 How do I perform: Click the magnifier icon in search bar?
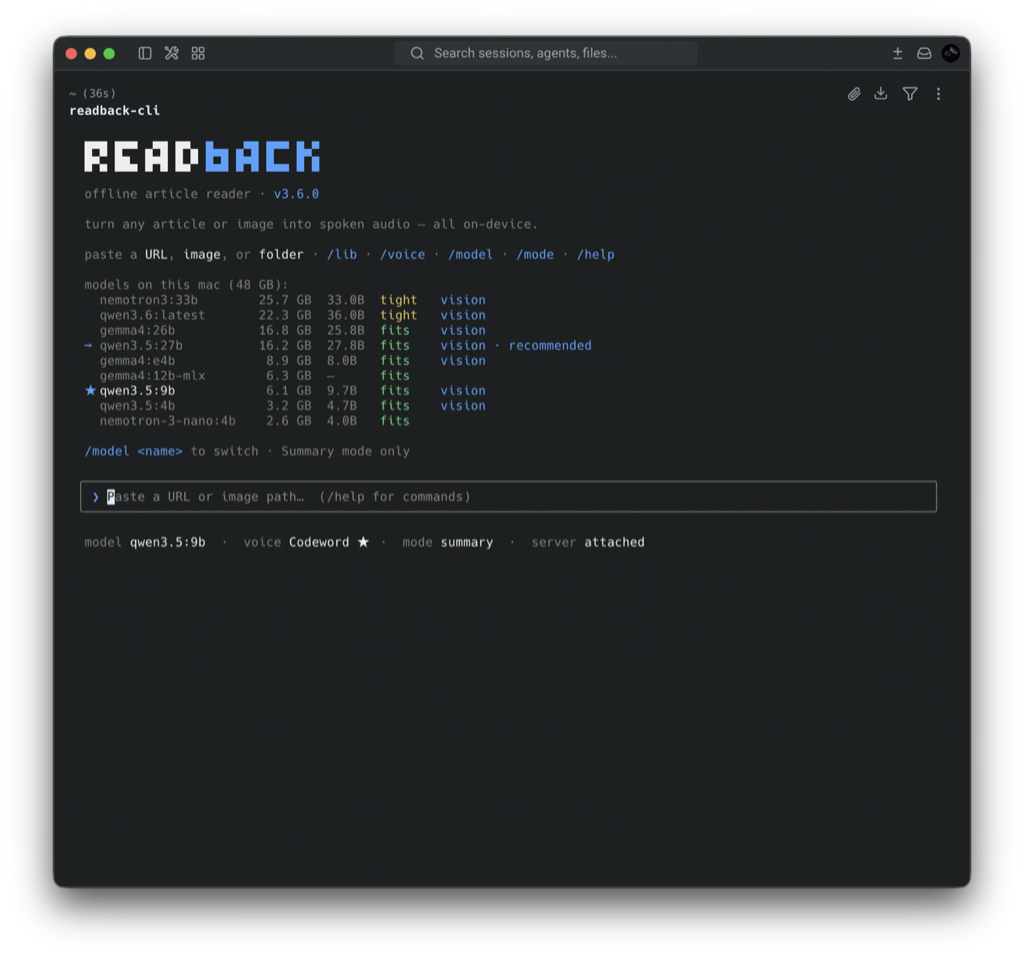click(x=417, y=54)
